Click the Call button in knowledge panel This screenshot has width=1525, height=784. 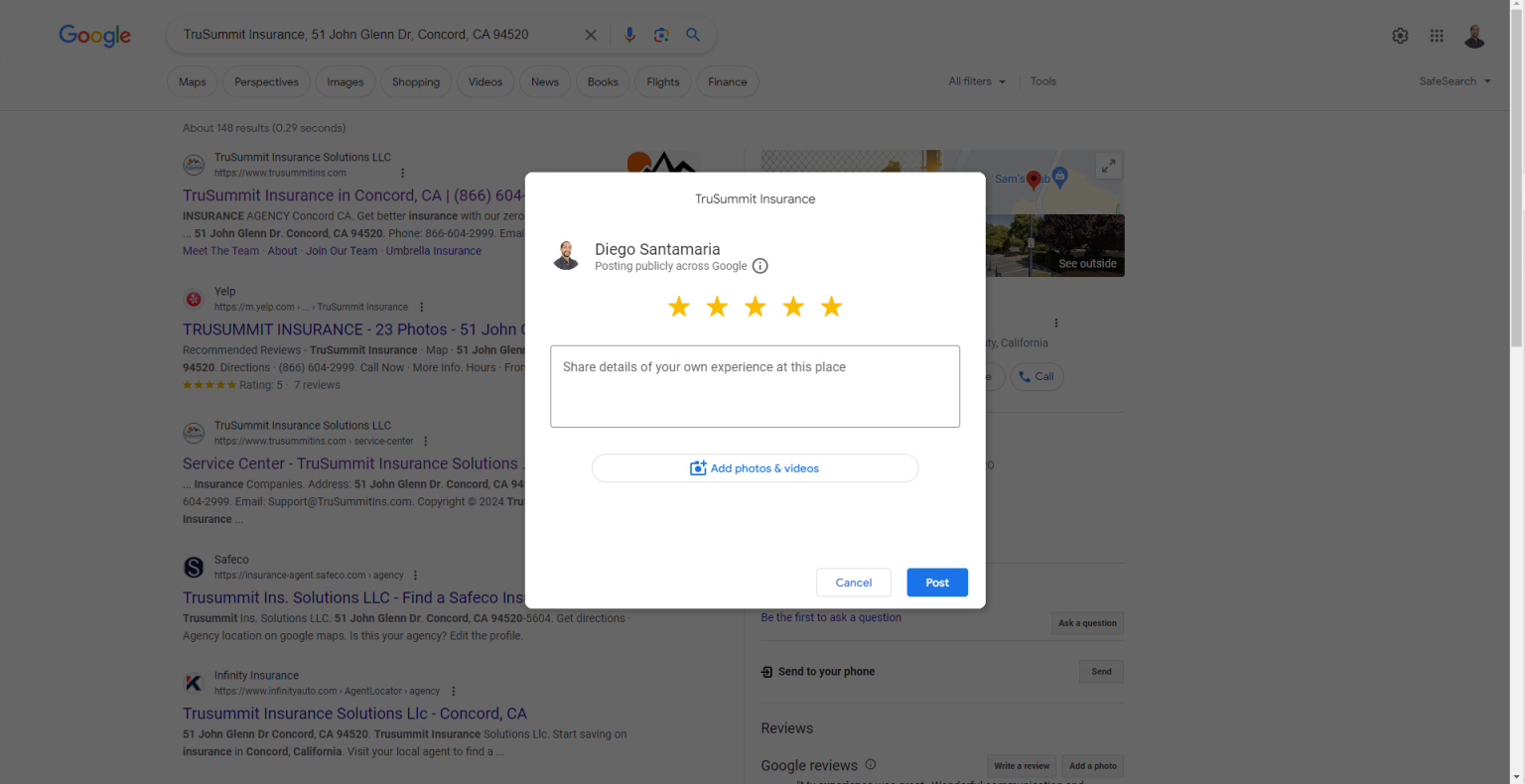(1037, 377)
